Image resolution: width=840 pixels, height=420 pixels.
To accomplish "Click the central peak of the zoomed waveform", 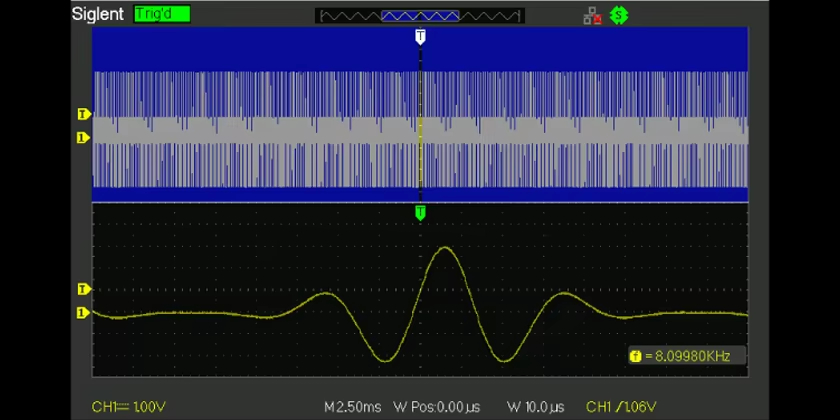I will 443,249.
